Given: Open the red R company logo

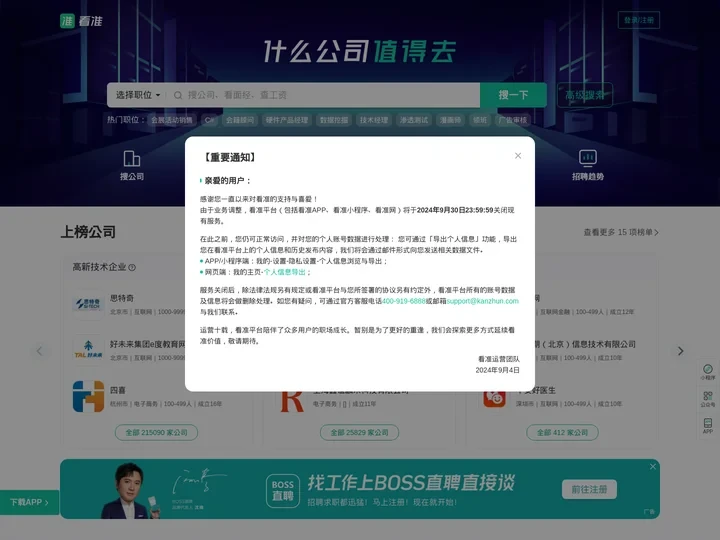Looking at the screenshot, I should tap(292, 401).
